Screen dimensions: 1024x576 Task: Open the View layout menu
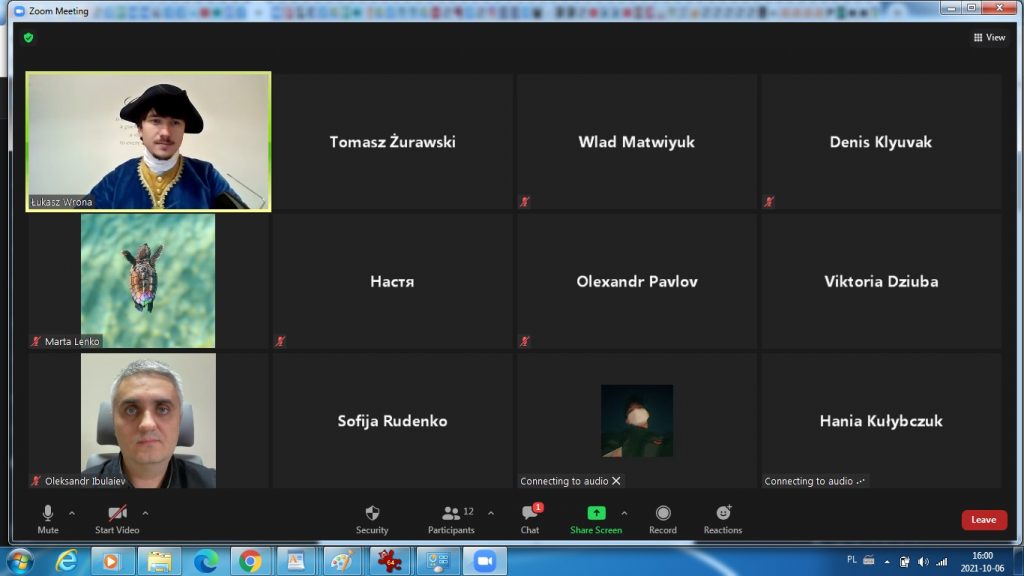(x=989, y=37)
